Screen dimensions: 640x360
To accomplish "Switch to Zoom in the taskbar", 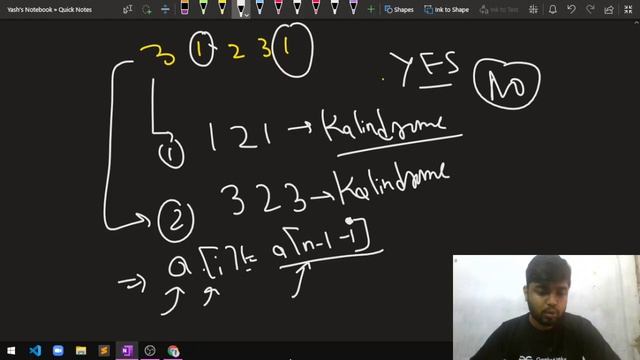I will pyautogui.click(x=58, y=351).
